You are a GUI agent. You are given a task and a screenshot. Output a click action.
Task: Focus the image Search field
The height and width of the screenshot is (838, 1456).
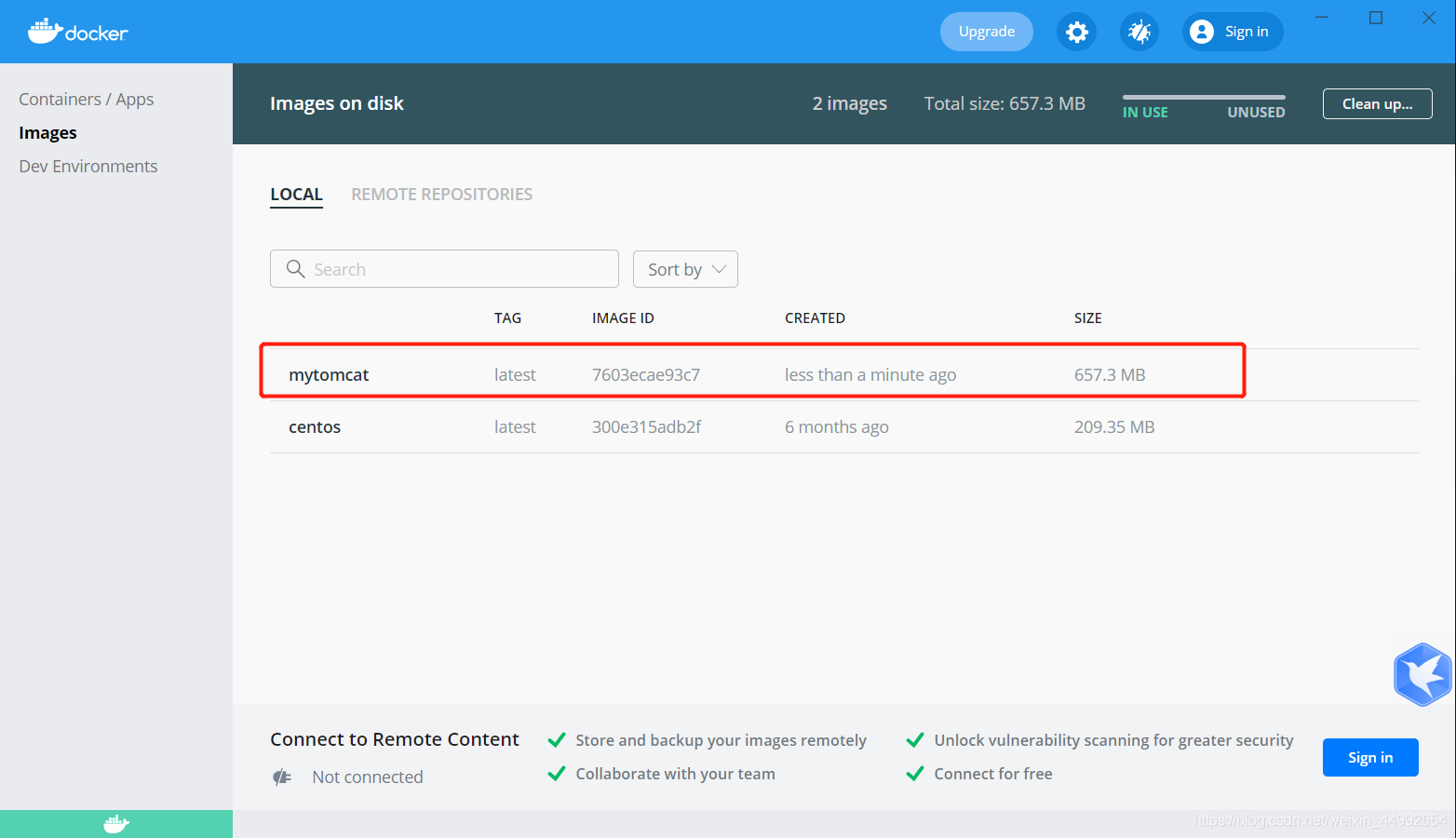444,269
